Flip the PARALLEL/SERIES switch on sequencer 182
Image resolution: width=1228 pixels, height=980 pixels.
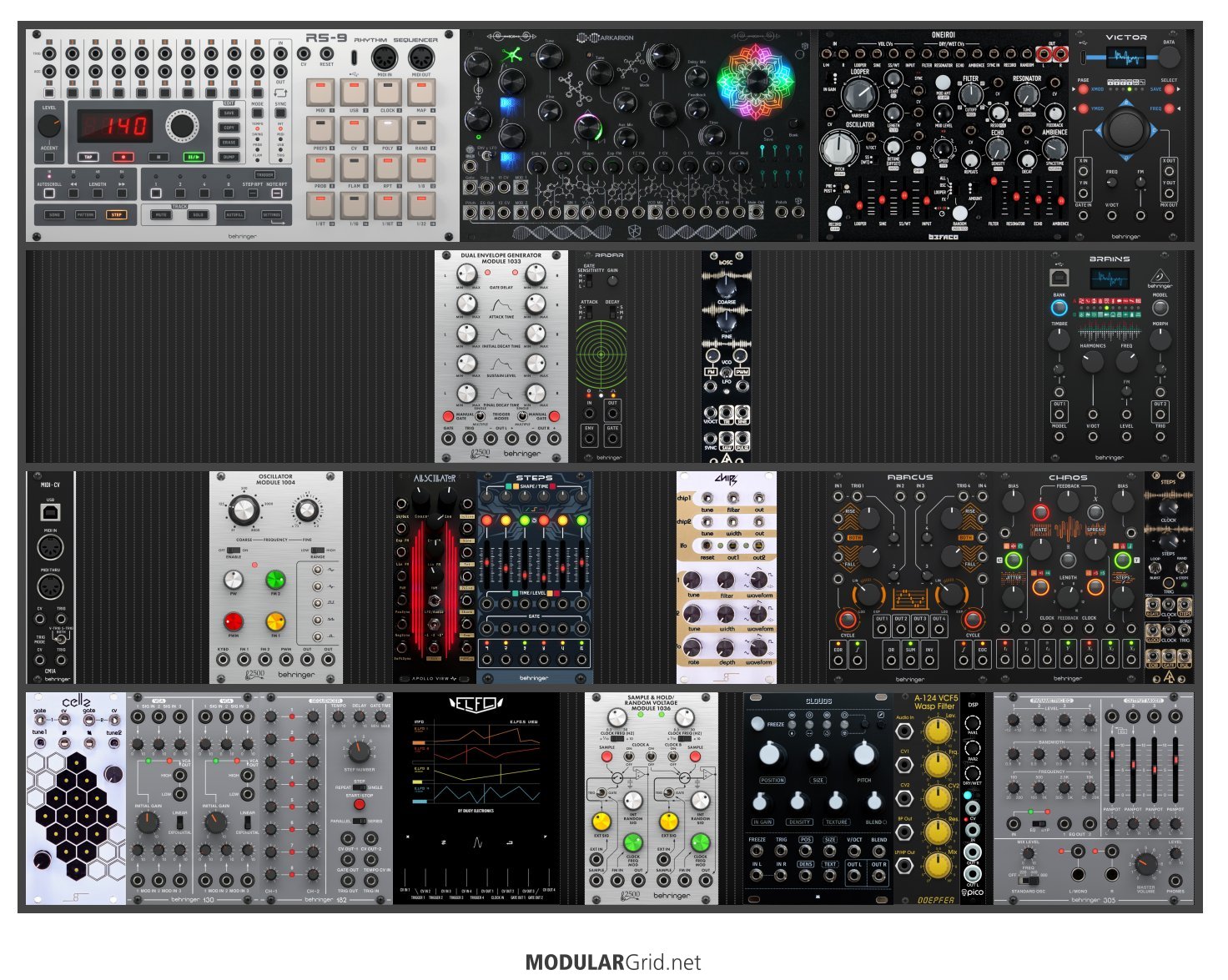click(x=359, y=821)
